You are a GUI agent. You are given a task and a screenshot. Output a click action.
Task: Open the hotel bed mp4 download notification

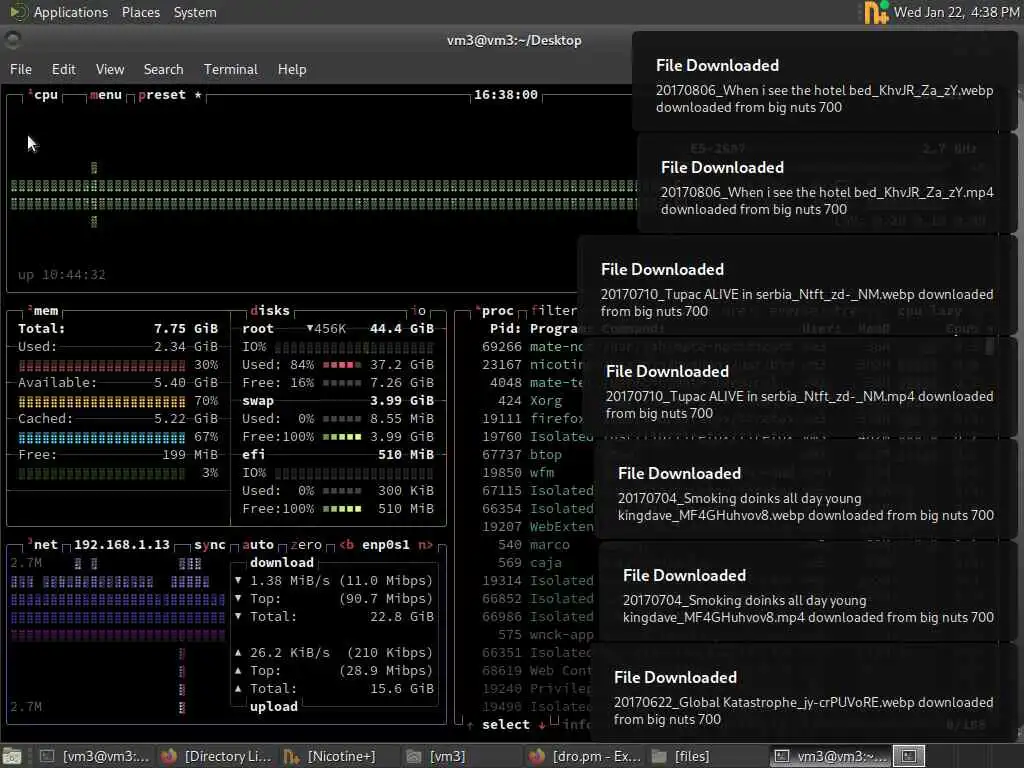pyautogui.click(x=827, y=185)
